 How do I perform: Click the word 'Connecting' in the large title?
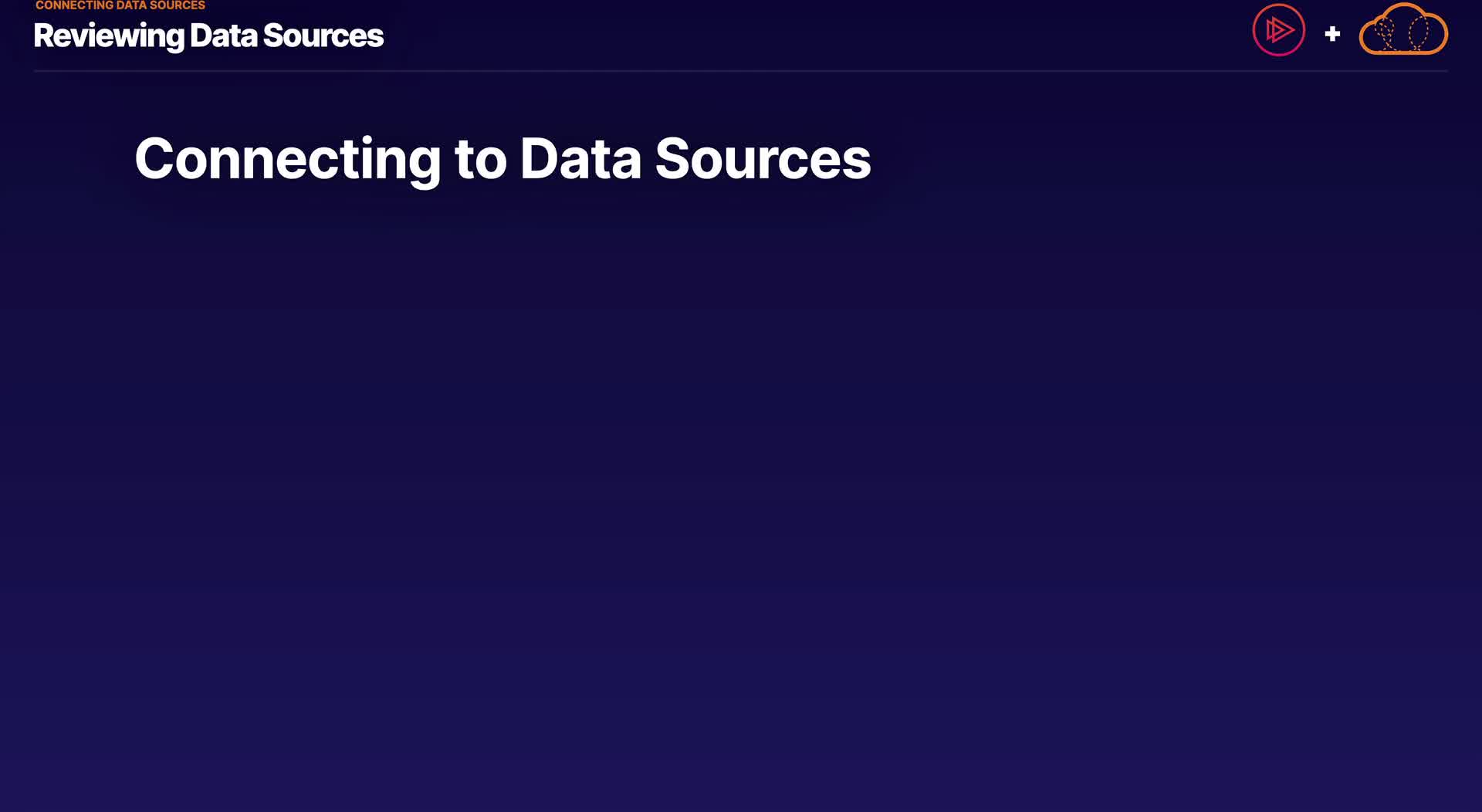coord(287,159)
